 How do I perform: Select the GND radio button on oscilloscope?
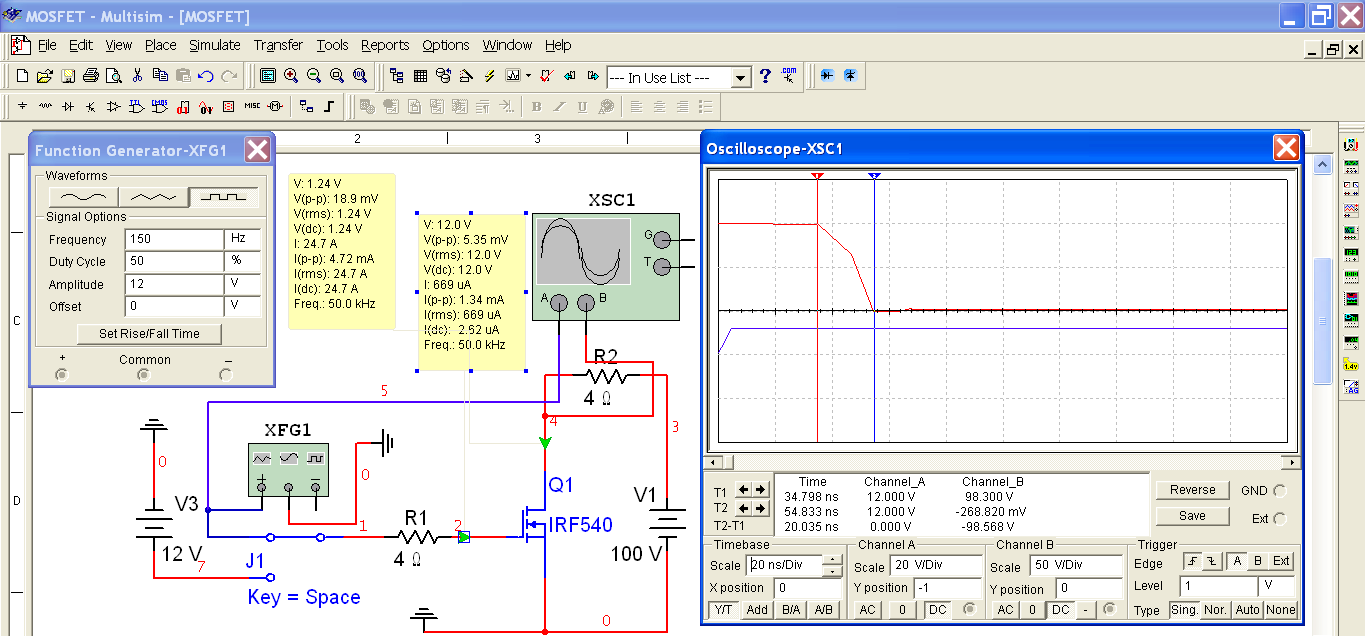click(x=1279, y=491)
